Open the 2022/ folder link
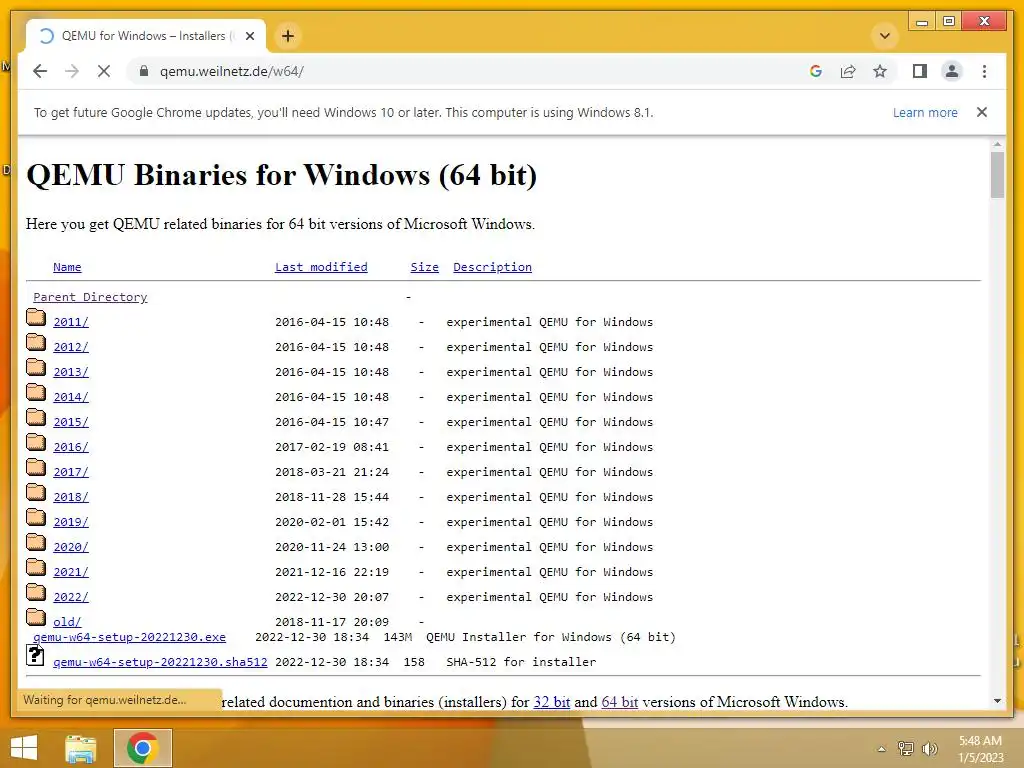The width and height of the screenshot is (1024, 768). pos(71,597)
